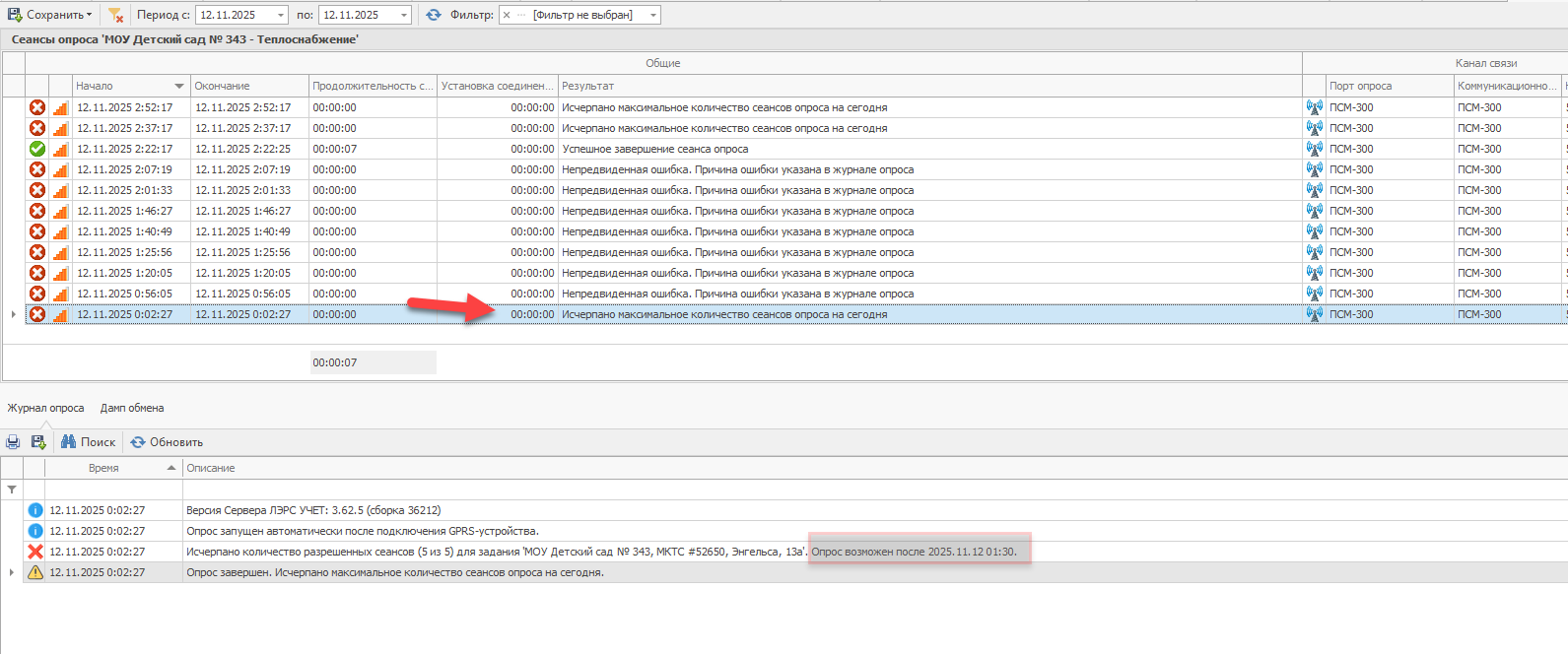Open the Сохранить dropdown menu
Viewport: 1568px width, 654px height.
(x=89, y=15)
